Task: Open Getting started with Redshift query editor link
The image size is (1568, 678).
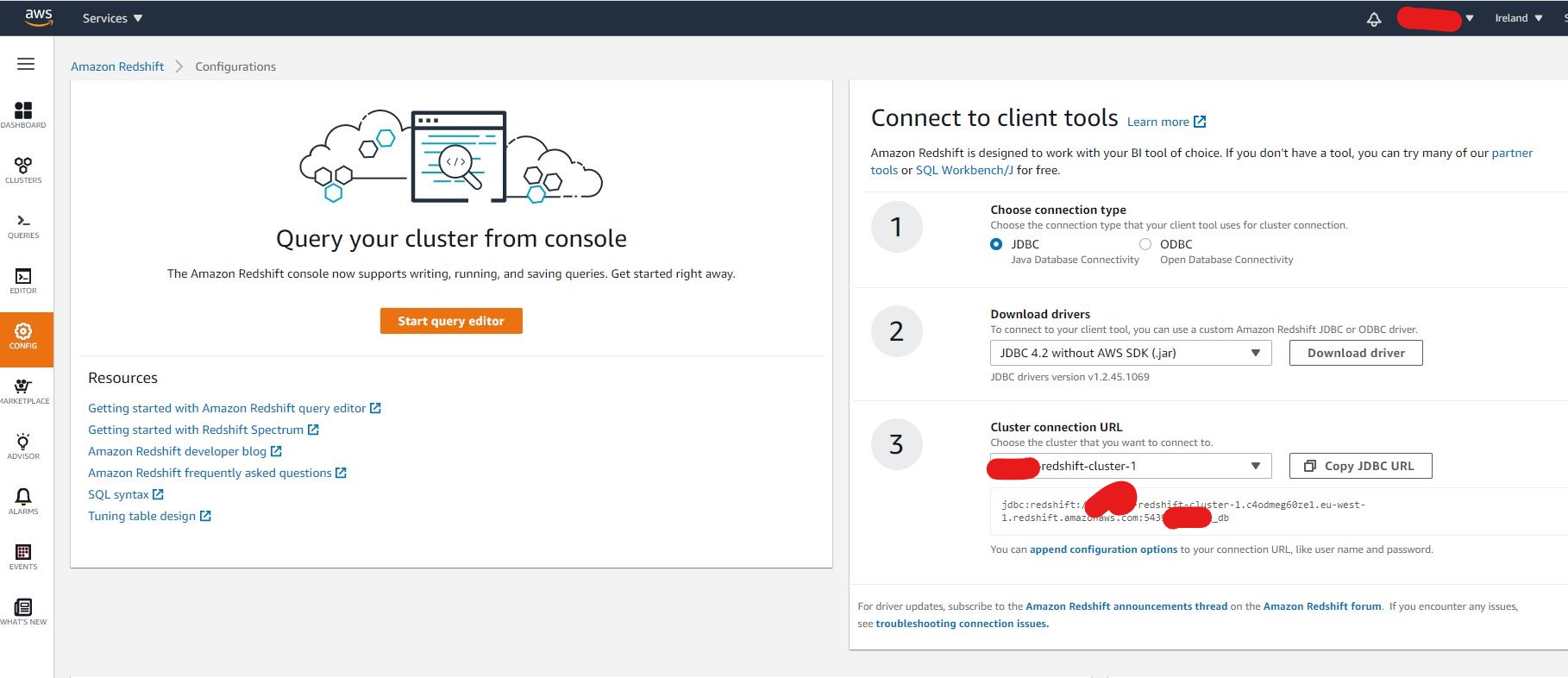Action: 227,408
